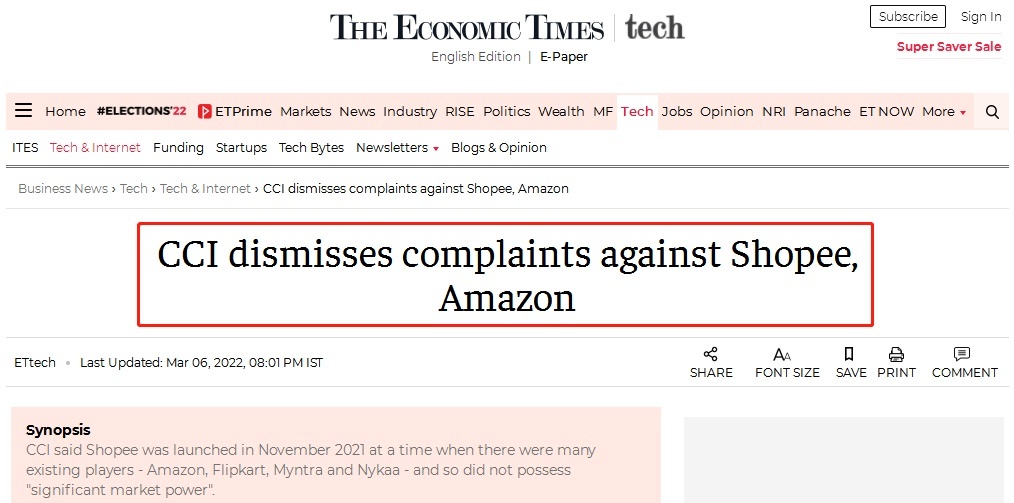The width and height of the screenshot is (1014, 503).
Task: Save article with bookmark icon
Action: click(849, 354)
